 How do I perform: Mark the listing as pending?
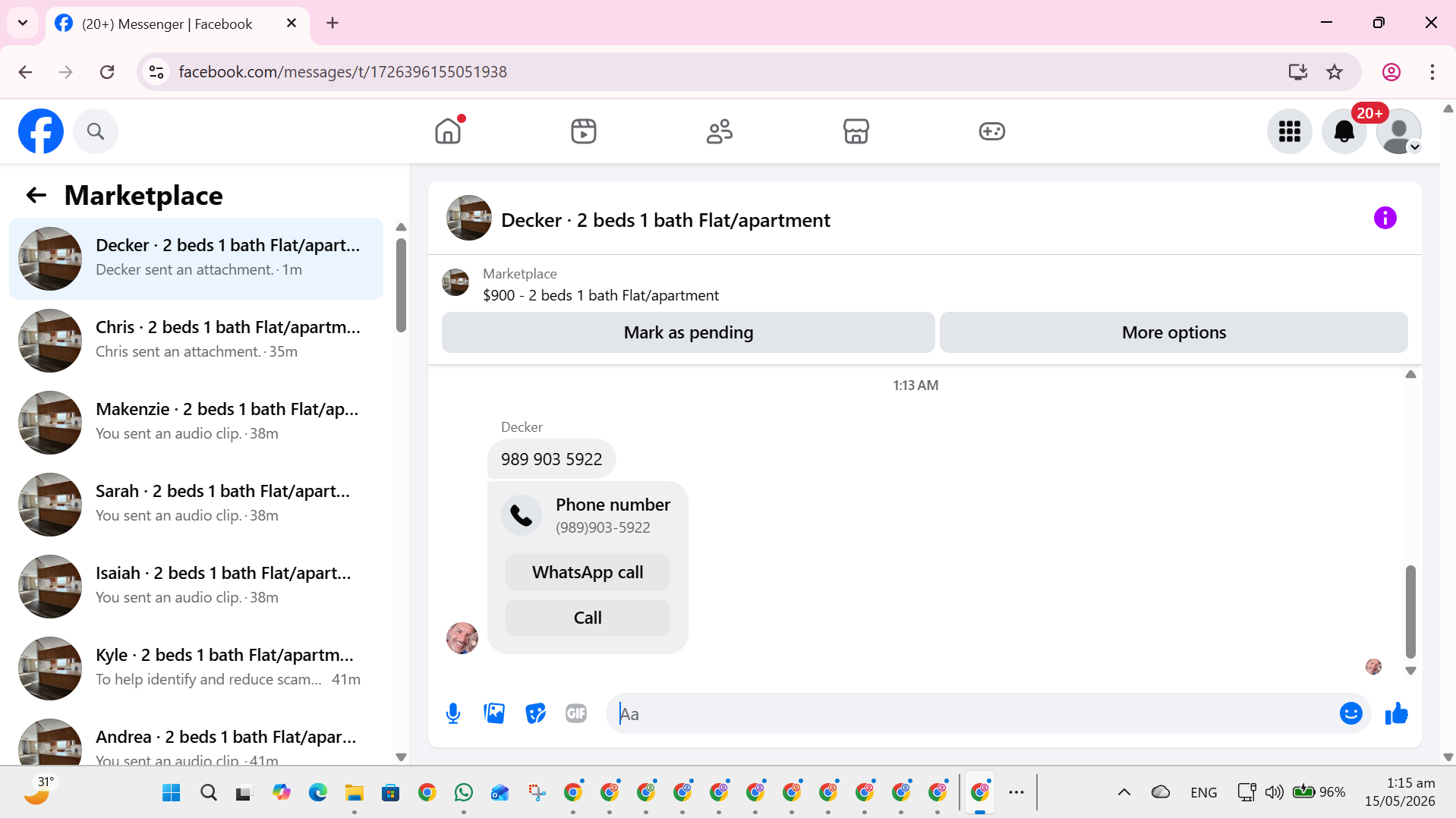(x=688, y=332)
